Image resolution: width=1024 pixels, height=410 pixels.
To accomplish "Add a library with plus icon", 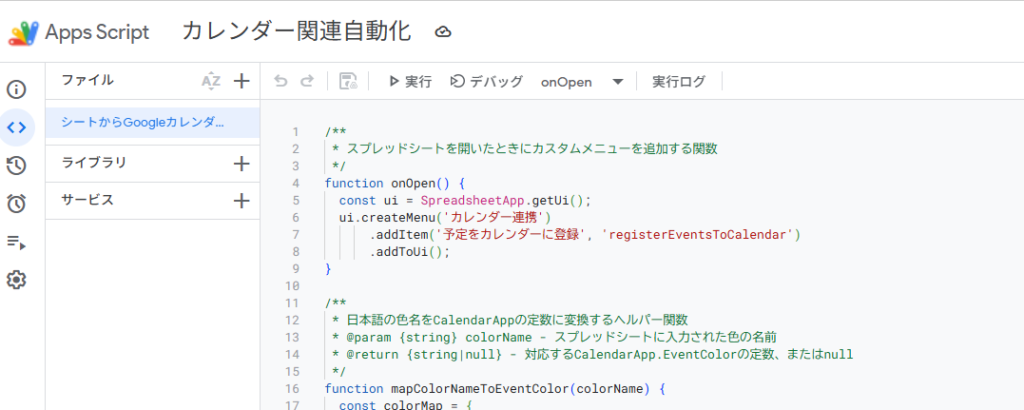I will 241,163.
